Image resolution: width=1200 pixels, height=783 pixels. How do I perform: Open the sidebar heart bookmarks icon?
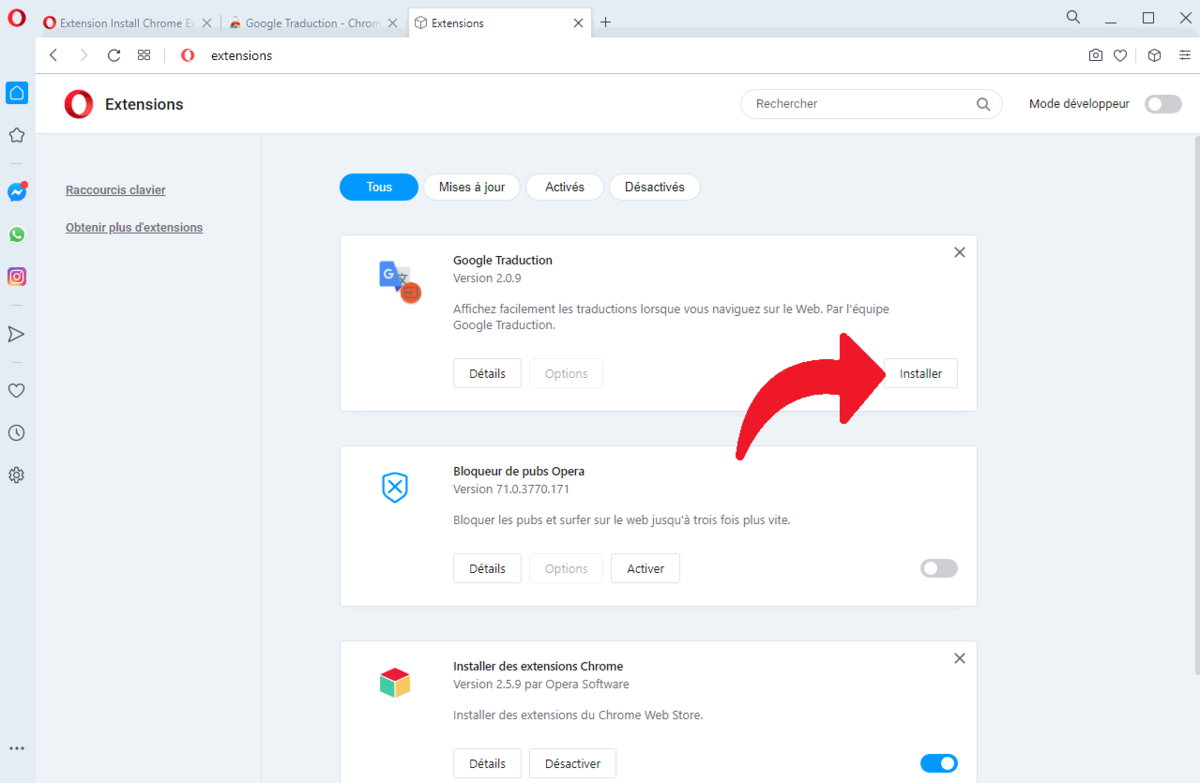17,391
